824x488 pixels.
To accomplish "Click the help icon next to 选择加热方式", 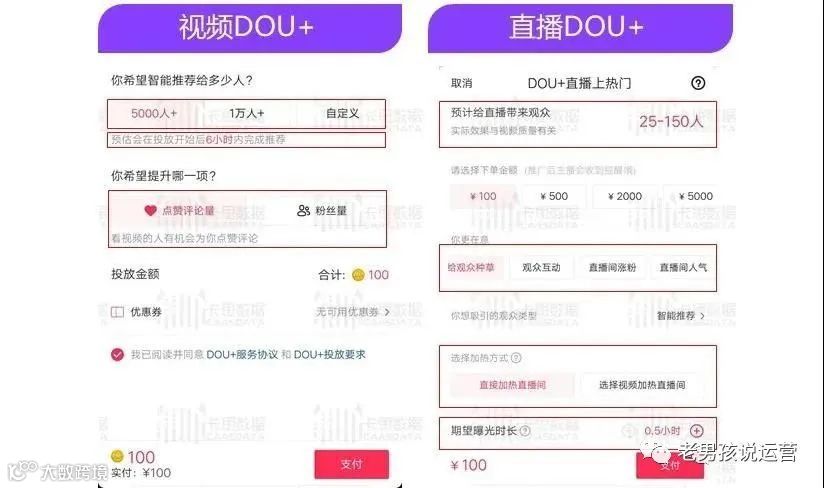I will tap(516, 358).
